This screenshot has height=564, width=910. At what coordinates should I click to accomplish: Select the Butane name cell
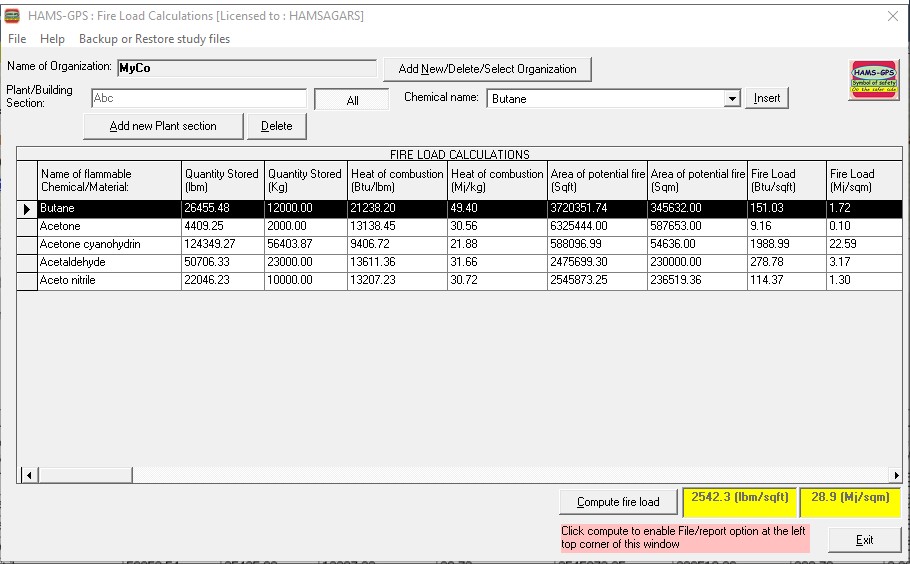click(x=109, y=208)
